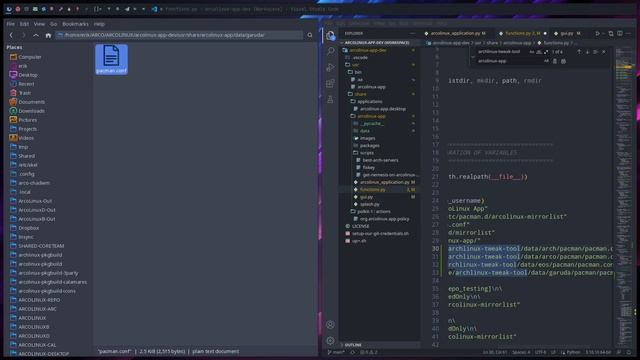Open Search view in VS Code activity bar
This screenshot has height=360, width=640.
pyautogui.click(x=331, y=51)
